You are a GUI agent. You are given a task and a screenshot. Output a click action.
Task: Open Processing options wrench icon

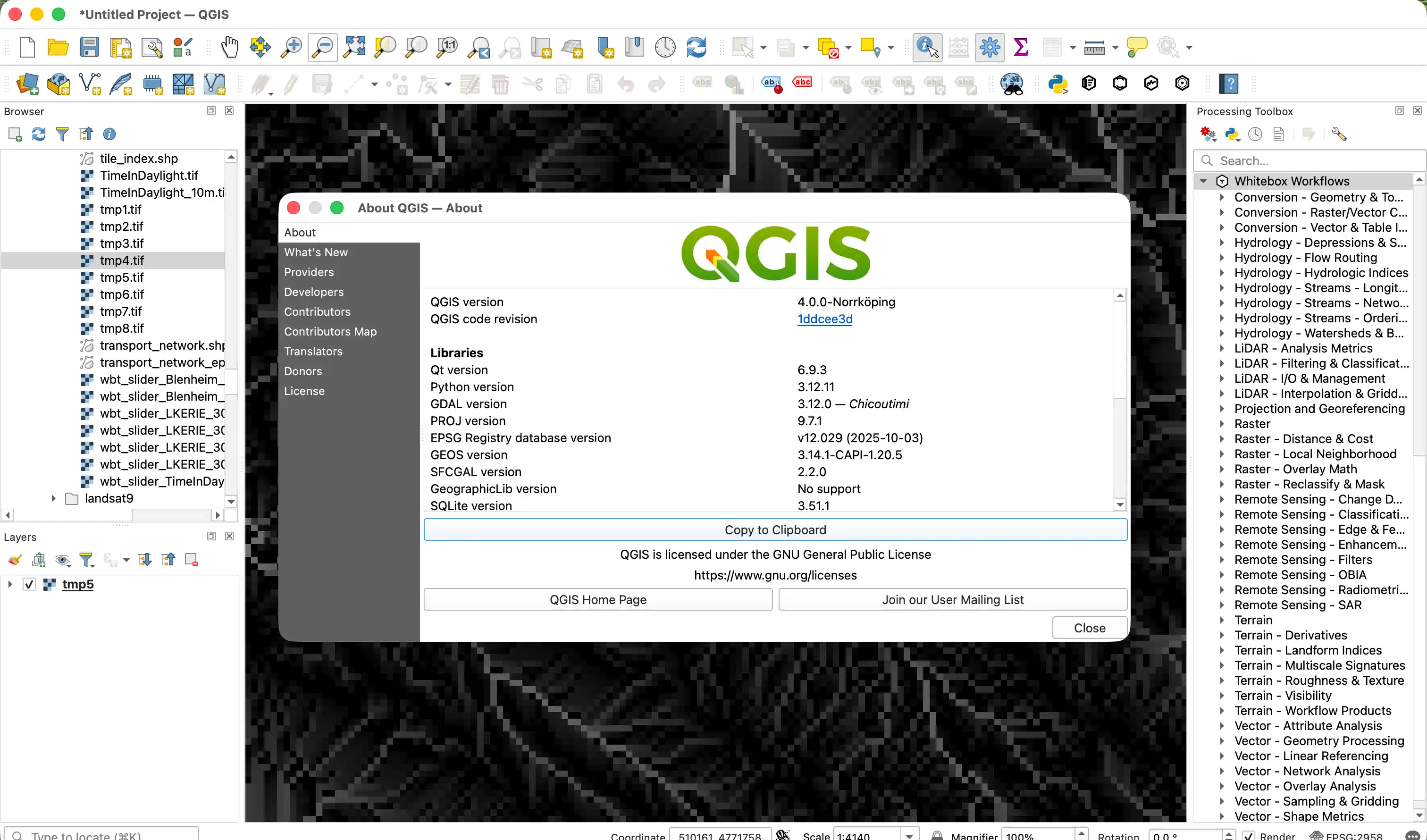click(x=1339, y=134)
